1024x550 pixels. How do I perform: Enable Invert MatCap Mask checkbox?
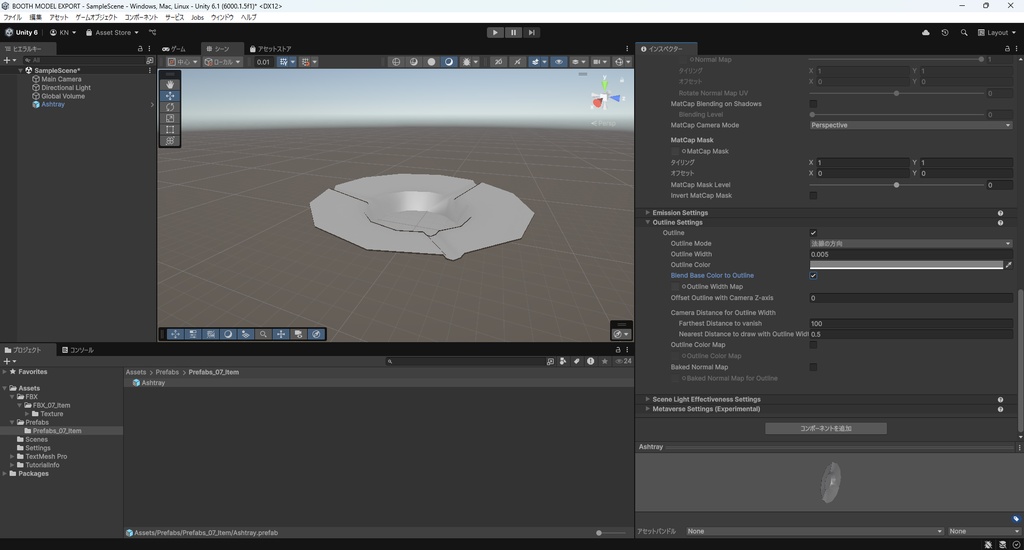tap(813, 195)
